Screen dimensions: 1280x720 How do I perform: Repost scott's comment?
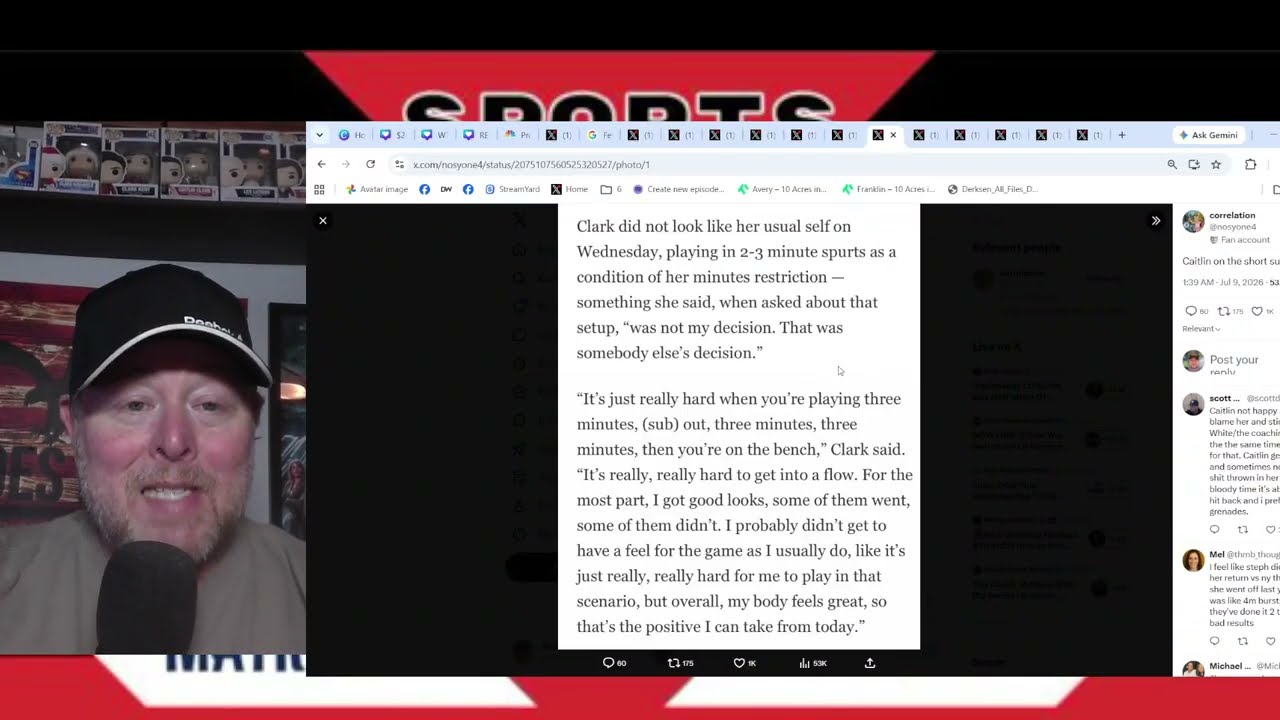[1243, 530]
